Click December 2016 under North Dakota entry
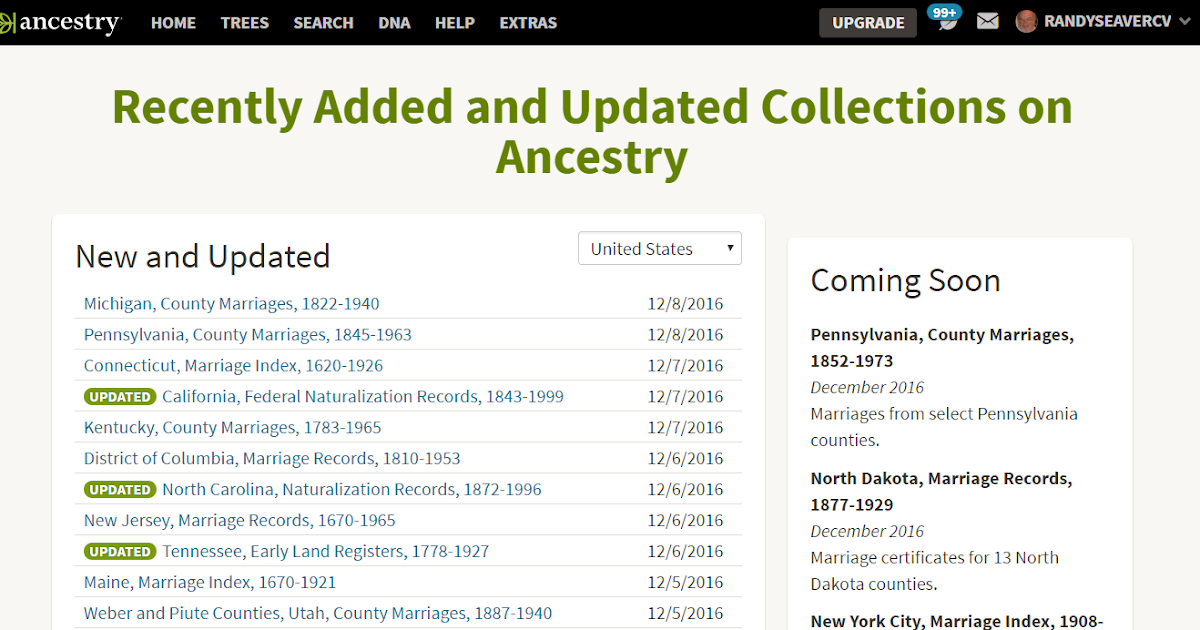1200x630 pixels. 867,532
